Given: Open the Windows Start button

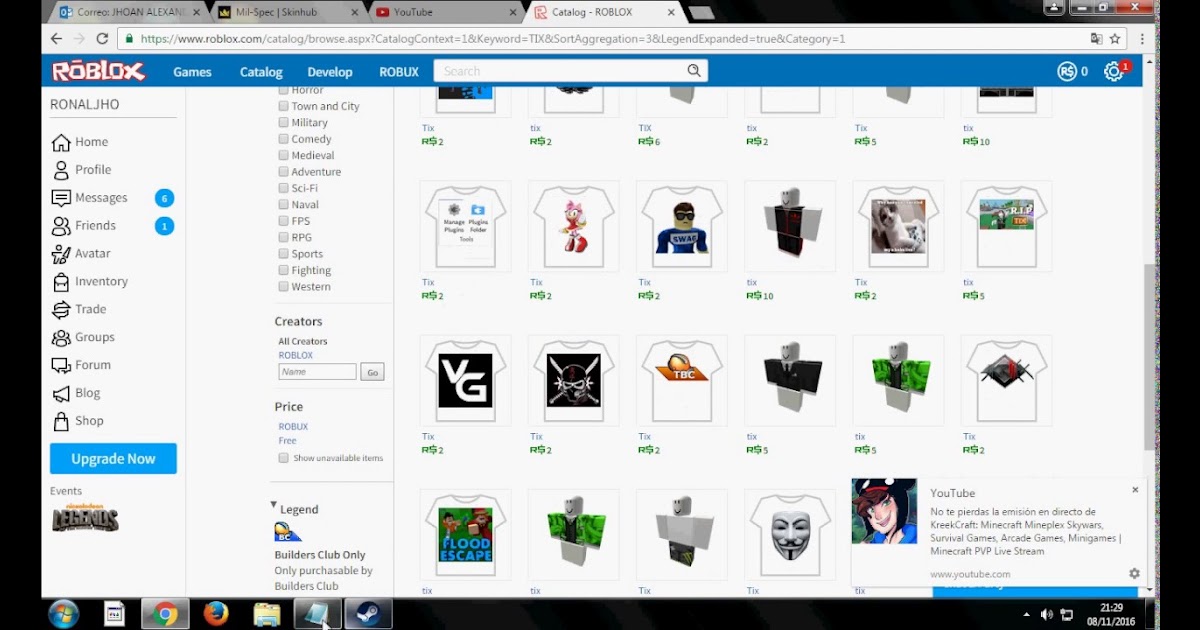Looking at the screenshot, I should click(63, 613).
